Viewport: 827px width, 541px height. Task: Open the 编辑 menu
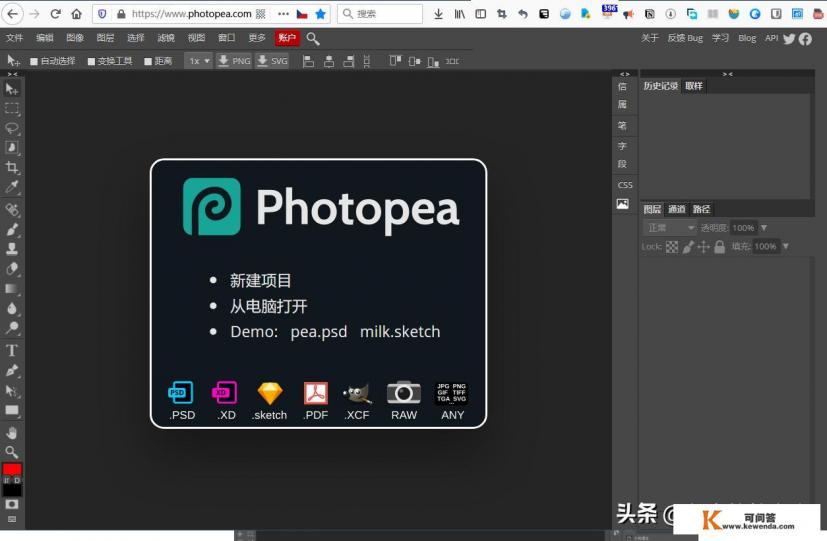tap(45, 38)
